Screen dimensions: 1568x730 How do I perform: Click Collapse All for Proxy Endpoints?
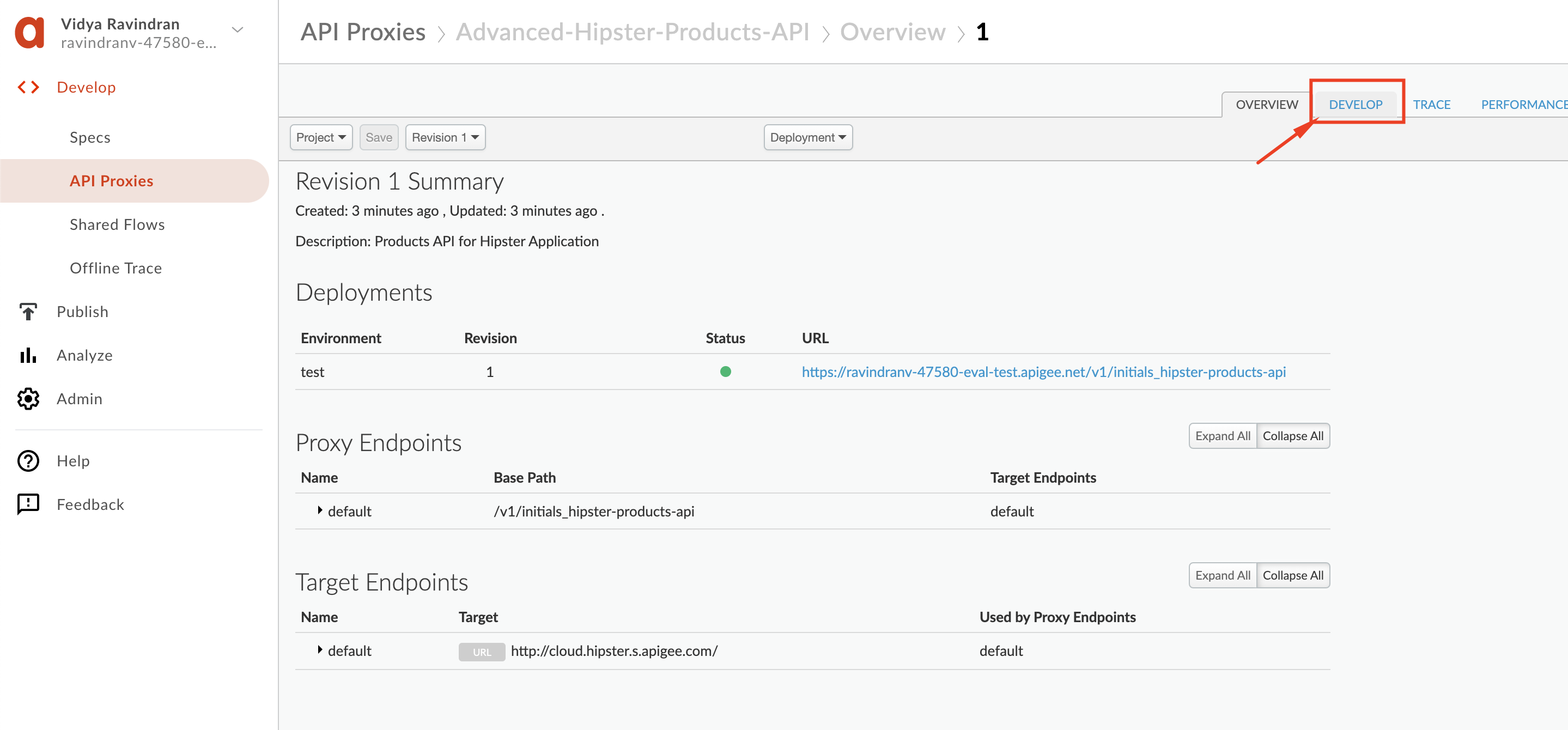coord(1293,436)
